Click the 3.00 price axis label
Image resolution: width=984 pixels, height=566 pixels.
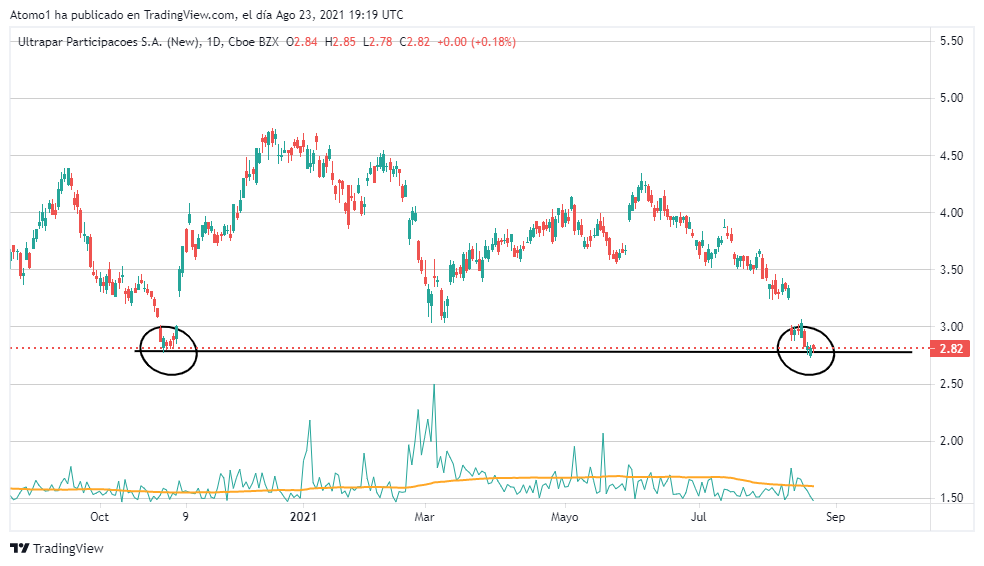(951, 327)
